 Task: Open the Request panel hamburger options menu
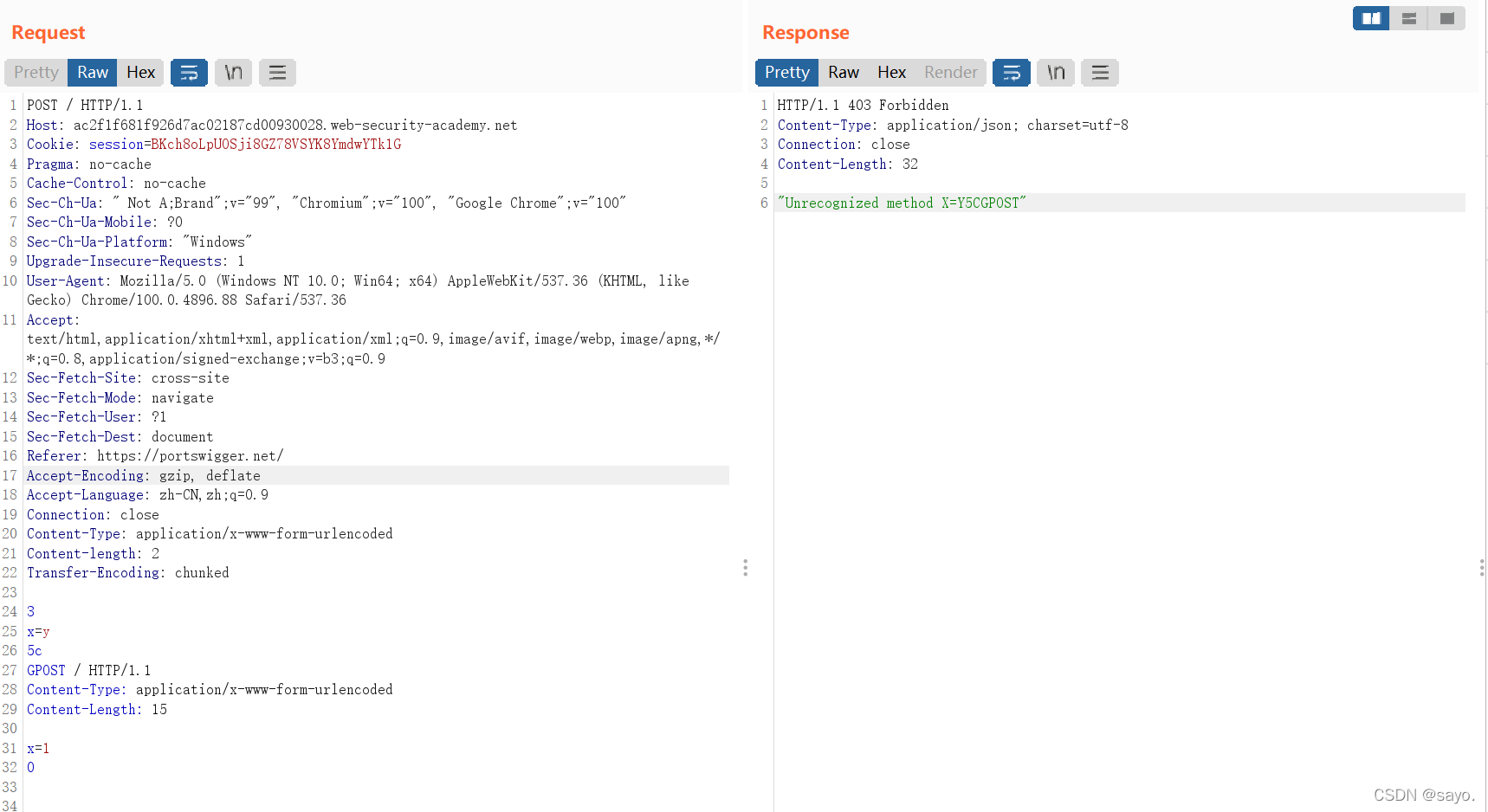pyautogui.click(x=277, y=73)
